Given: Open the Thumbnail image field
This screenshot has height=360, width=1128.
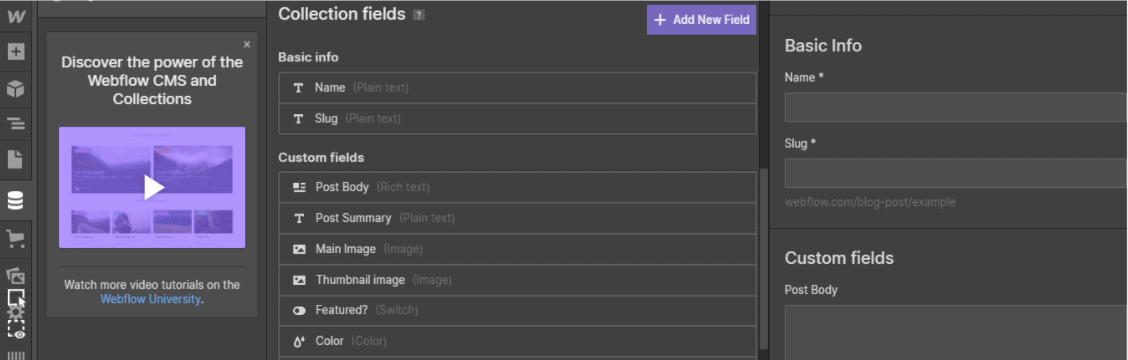Looking at the screenshot, I should tap(517, 279).
